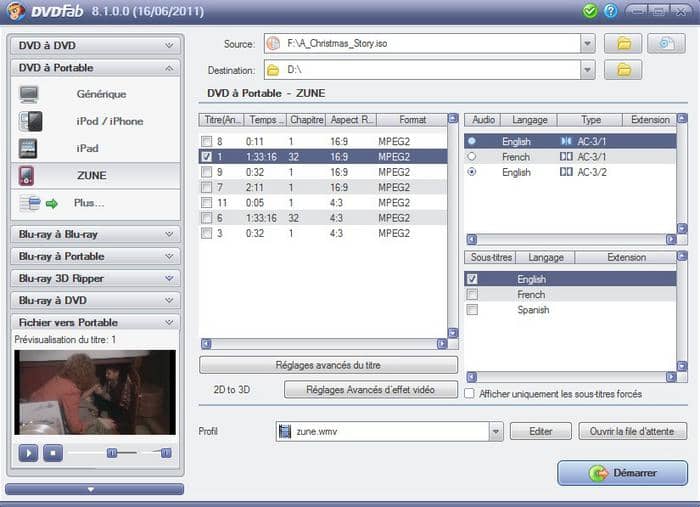This screenshot has height=507, width=700.
Task: Toggle Afficher uniquement les sous-titres forcés
Action: click(469, 394)
